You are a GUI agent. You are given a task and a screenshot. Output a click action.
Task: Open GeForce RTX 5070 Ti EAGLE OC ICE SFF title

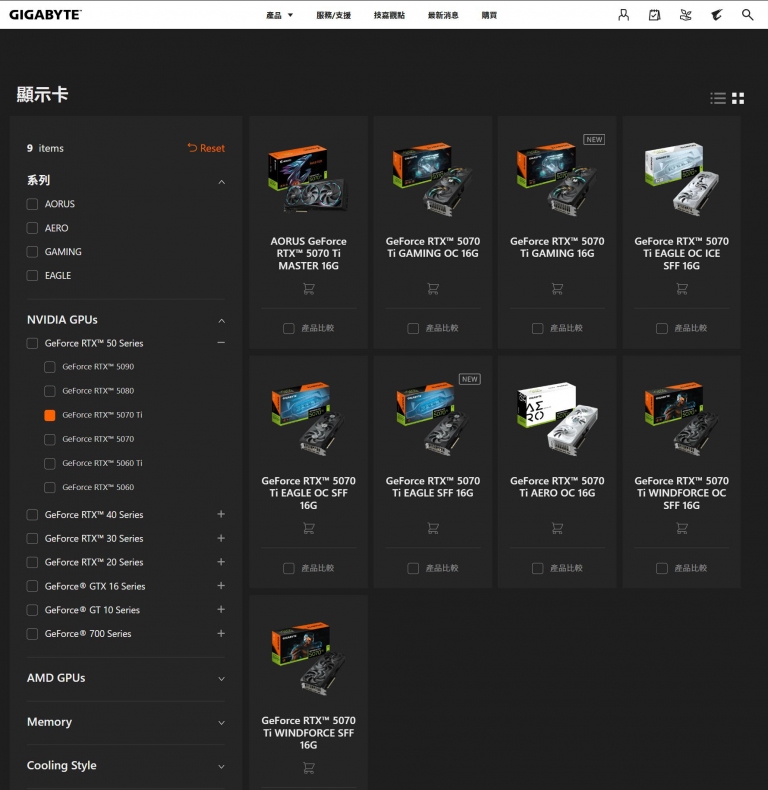pos(681,253)
